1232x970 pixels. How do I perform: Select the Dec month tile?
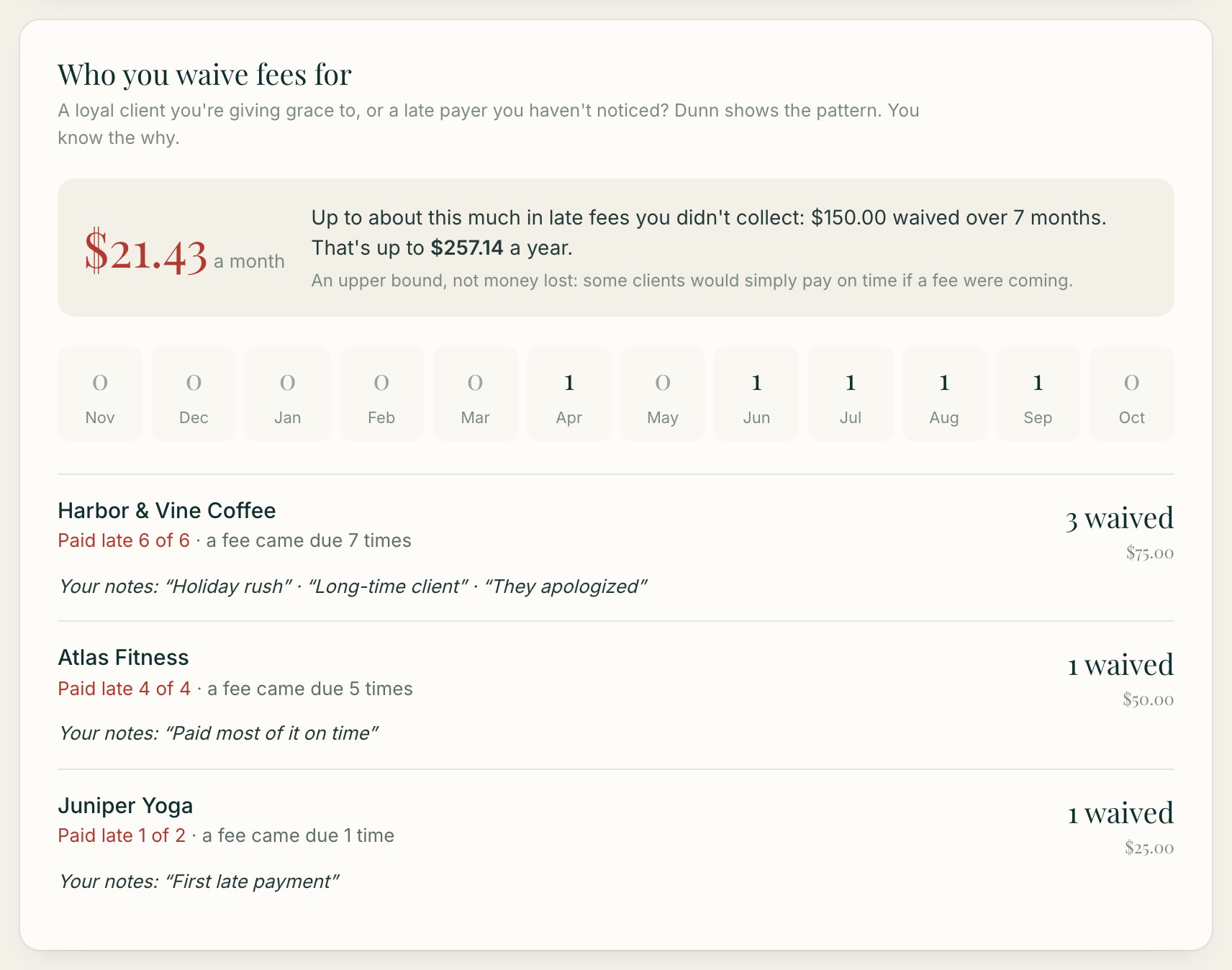(194, 394)
